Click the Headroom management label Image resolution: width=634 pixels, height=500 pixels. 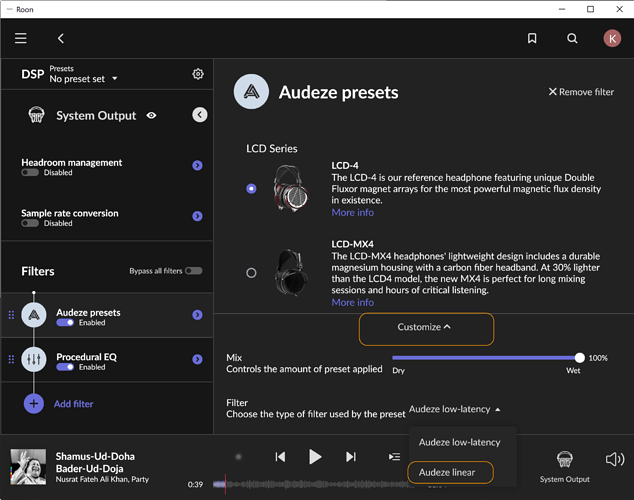click(x=72, y=162)
